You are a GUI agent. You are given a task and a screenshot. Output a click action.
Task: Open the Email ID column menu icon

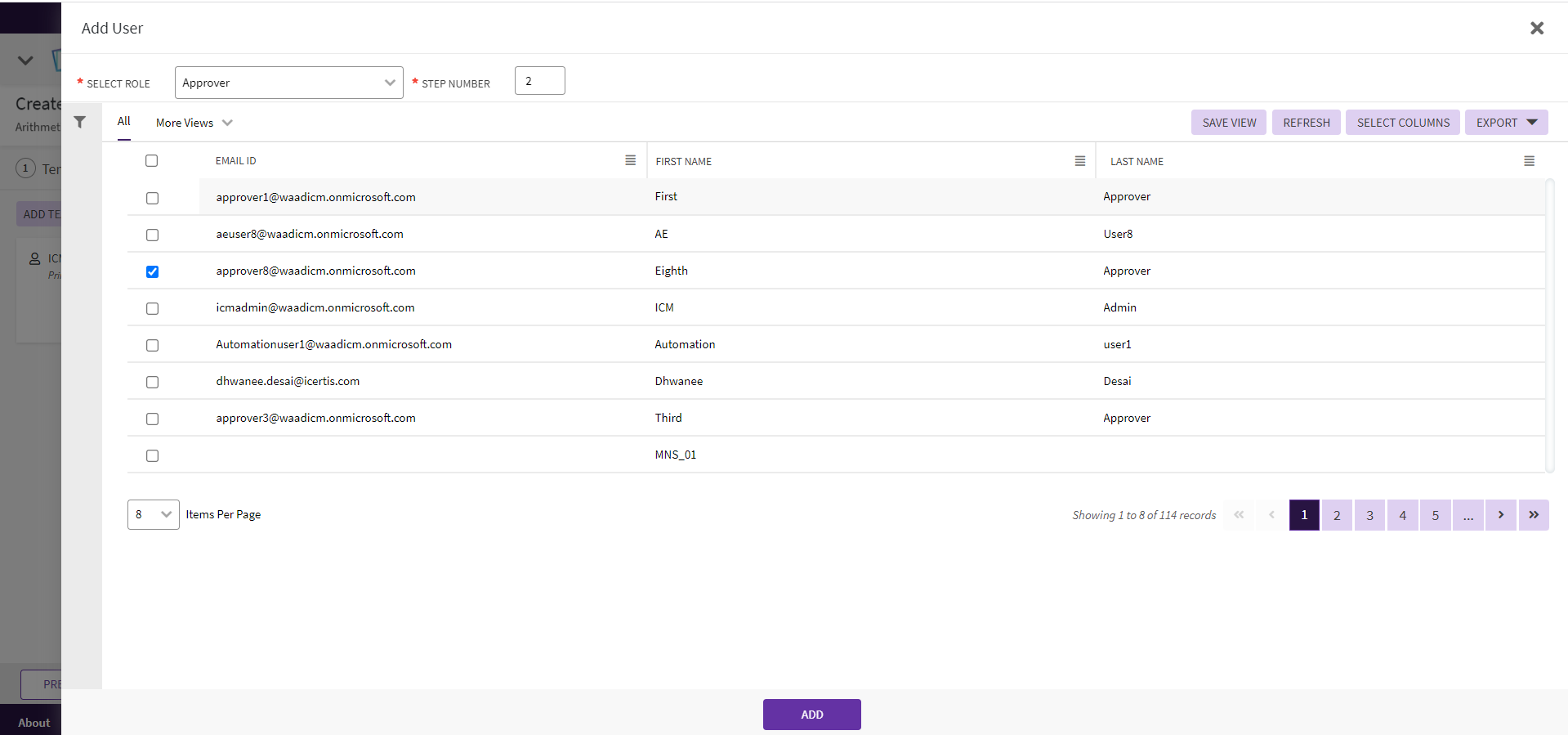click(630, 160)
